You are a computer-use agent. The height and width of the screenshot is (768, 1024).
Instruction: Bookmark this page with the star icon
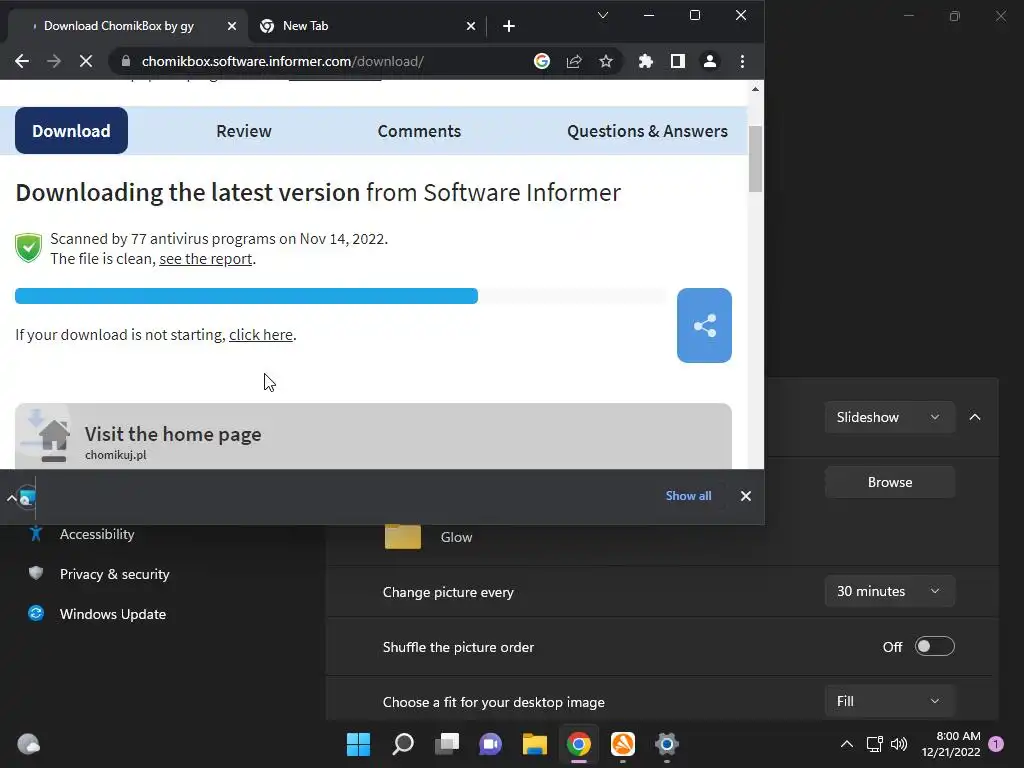(x=606, y=61)
